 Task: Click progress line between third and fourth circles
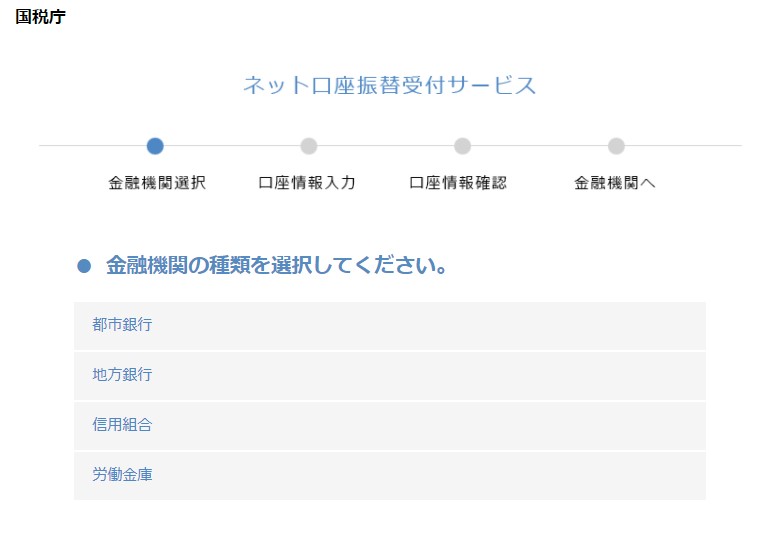tap(539, 146)
